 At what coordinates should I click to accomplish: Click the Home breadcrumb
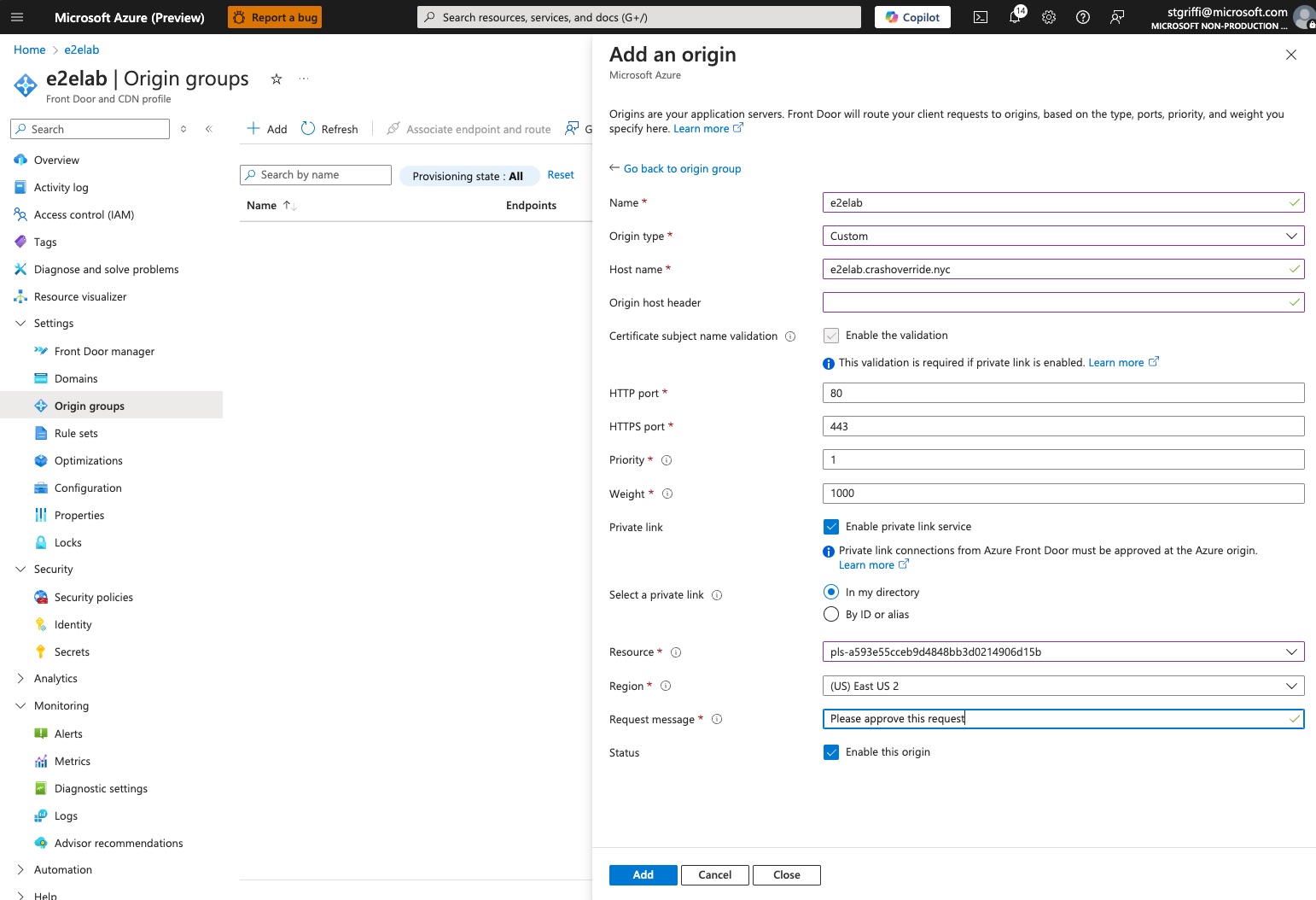tap(29, 50)
